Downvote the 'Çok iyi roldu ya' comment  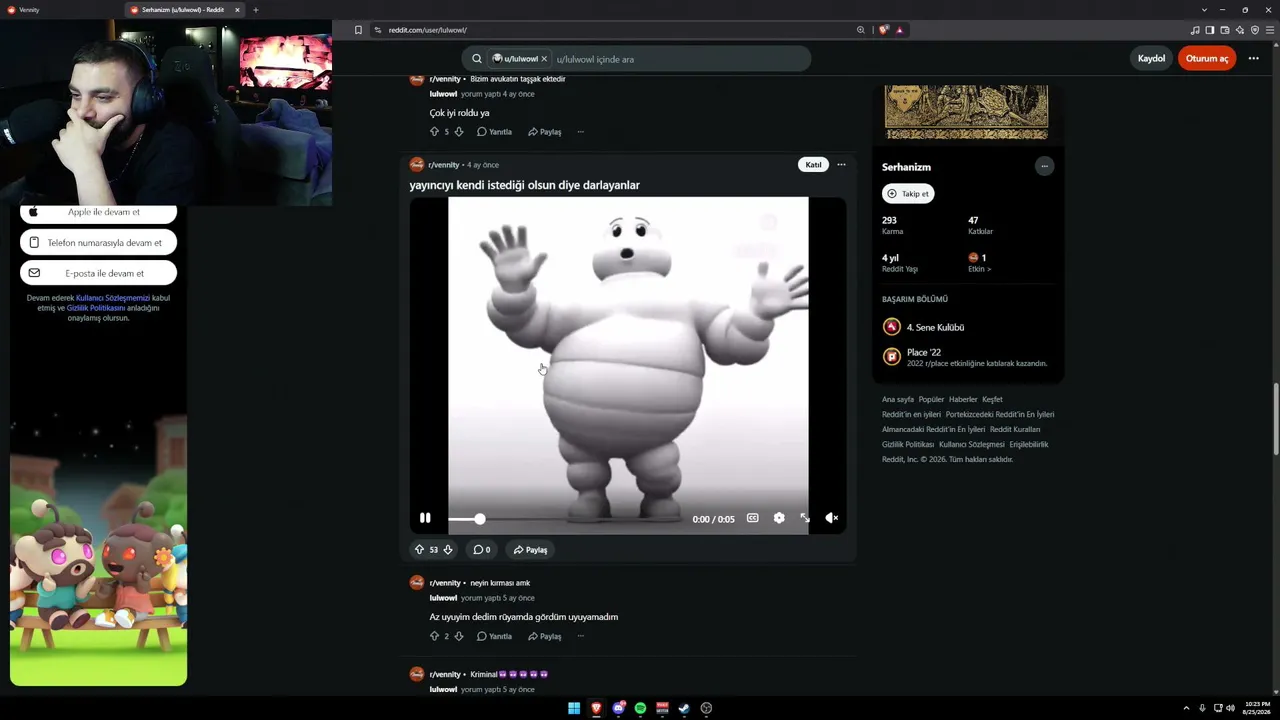[459, 132]
